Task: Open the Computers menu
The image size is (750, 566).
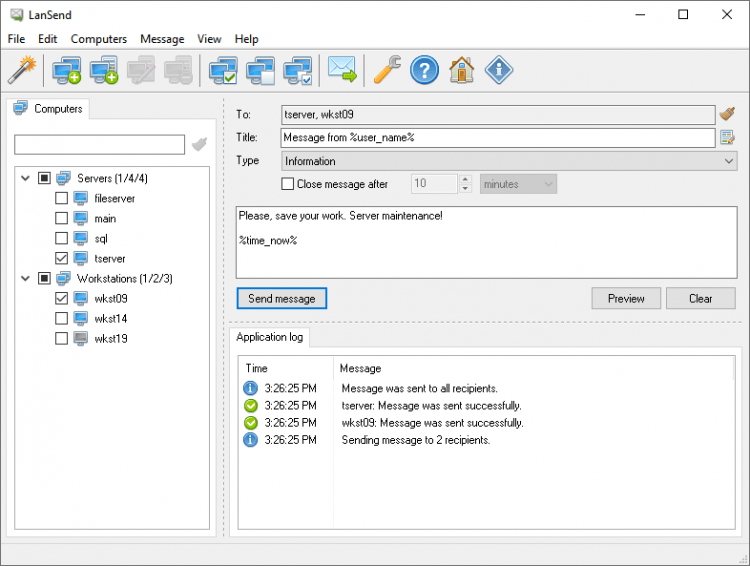Action: pos(99,39)
